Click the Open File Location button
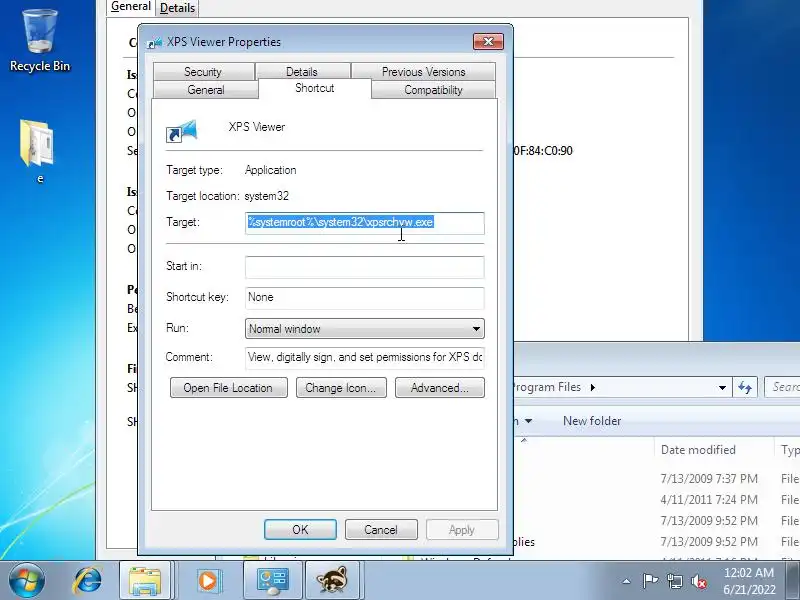Screen dimensions: 800x600 tap(229, 388)
